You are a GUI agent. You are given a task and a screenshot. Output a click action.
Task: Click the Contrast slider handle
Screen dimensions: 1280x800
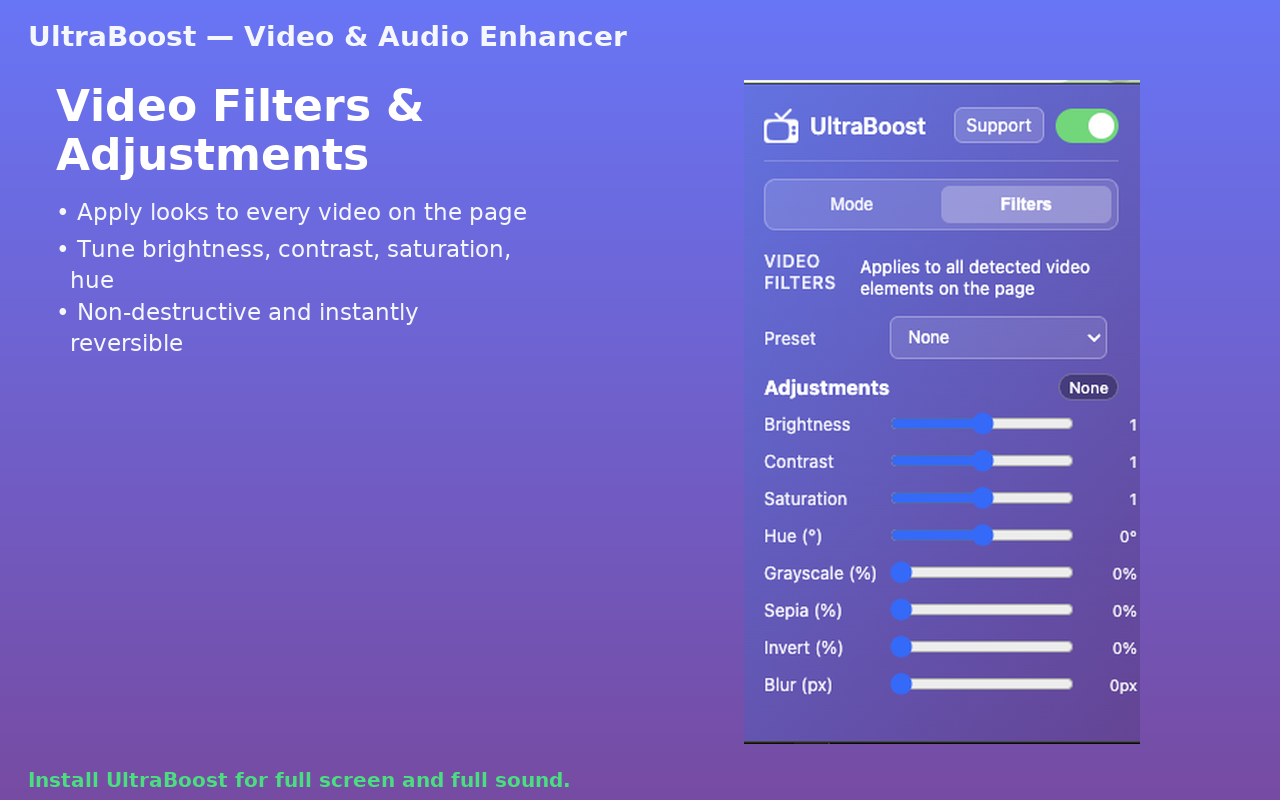(983, 461)
